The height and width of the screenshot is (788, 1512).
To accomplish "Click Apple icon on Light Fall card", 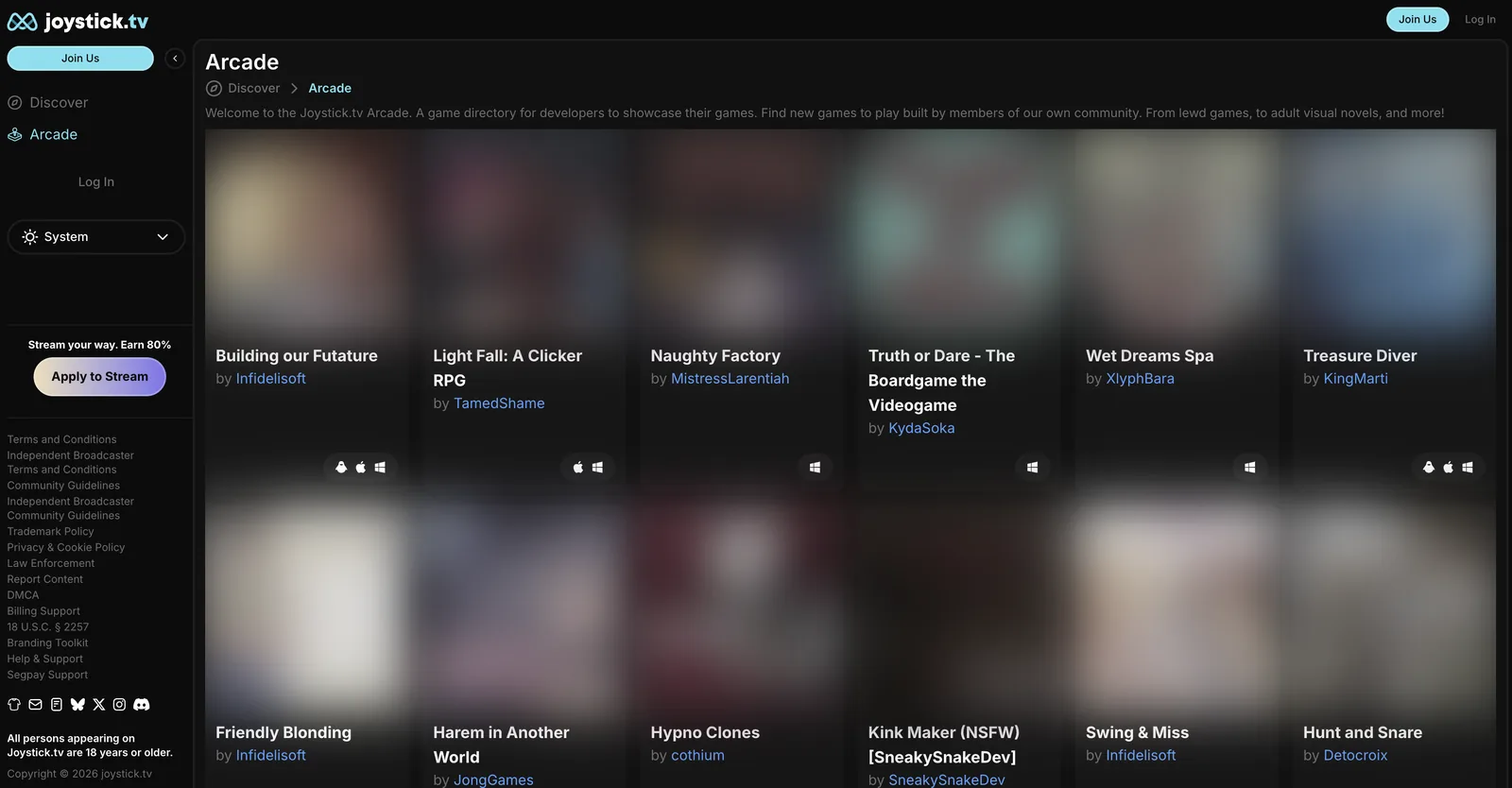I will [x=578, y=467].
